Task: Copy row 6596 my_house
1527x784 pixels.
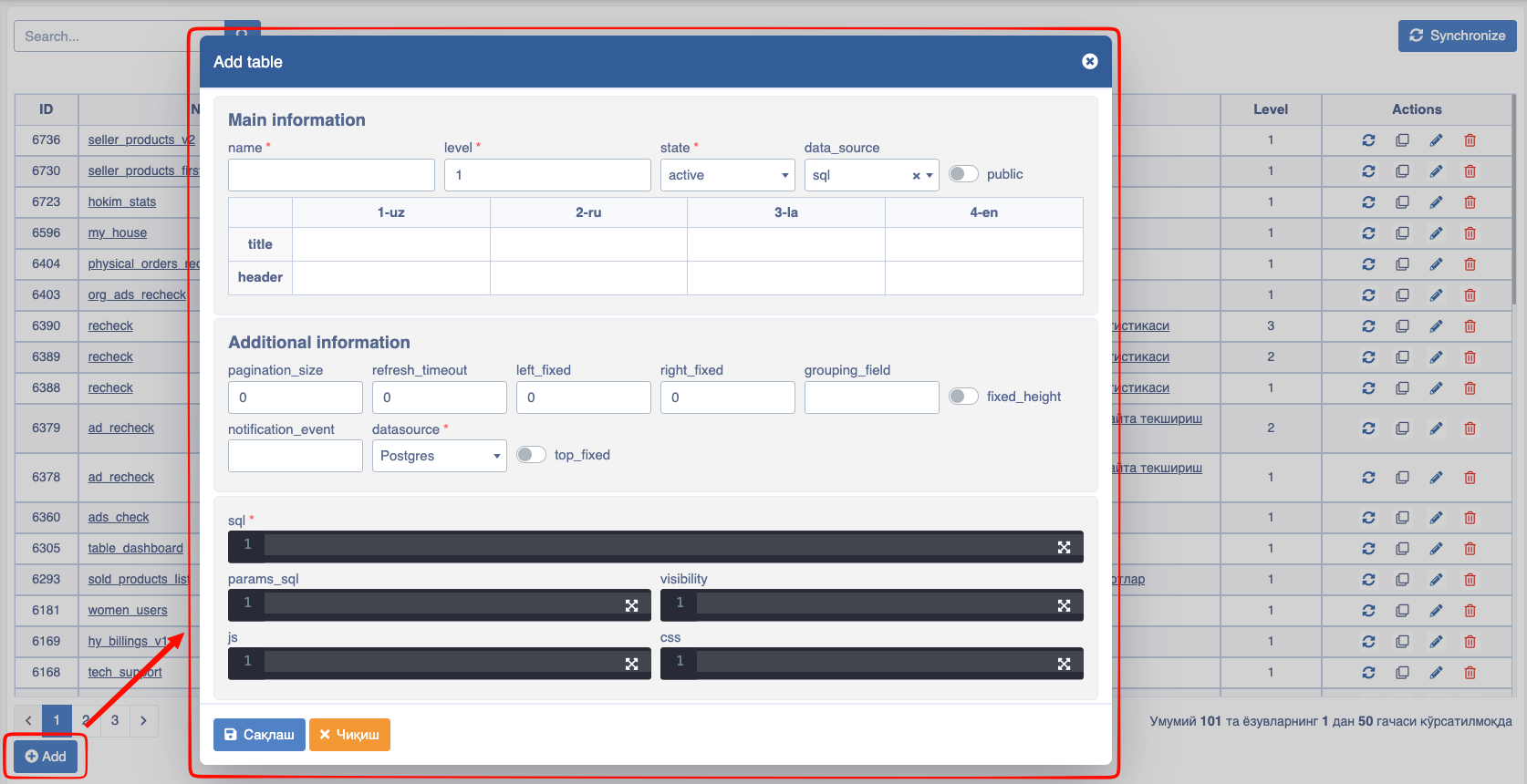Action: click(1402, 233)
